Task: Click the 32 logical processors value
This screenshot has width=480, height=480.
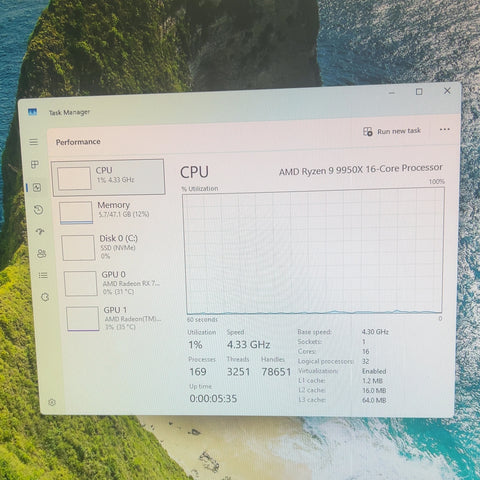Action: (365, 361)
